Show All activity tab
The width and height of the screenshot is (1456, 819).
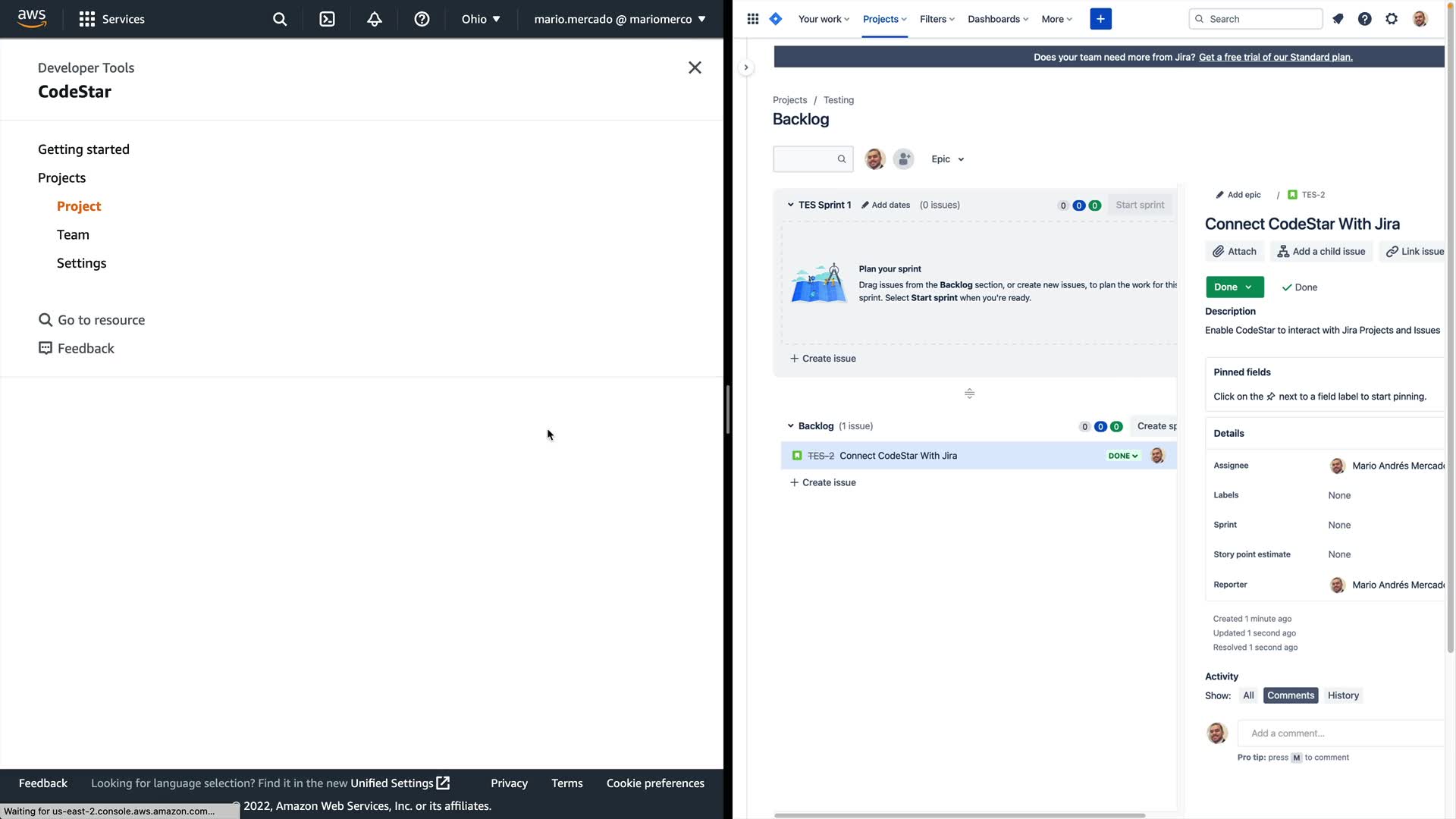click(1248, 695)
